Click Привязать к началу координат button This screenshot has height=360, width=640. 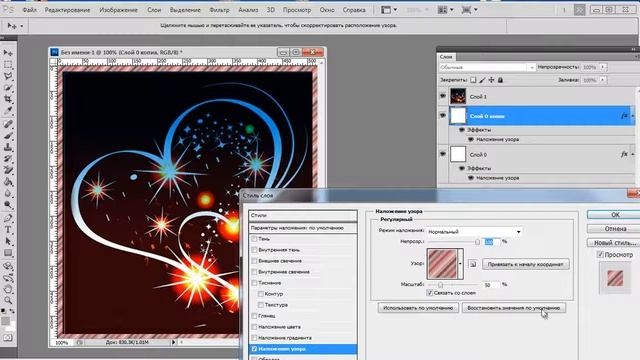[x=526, y=264]
